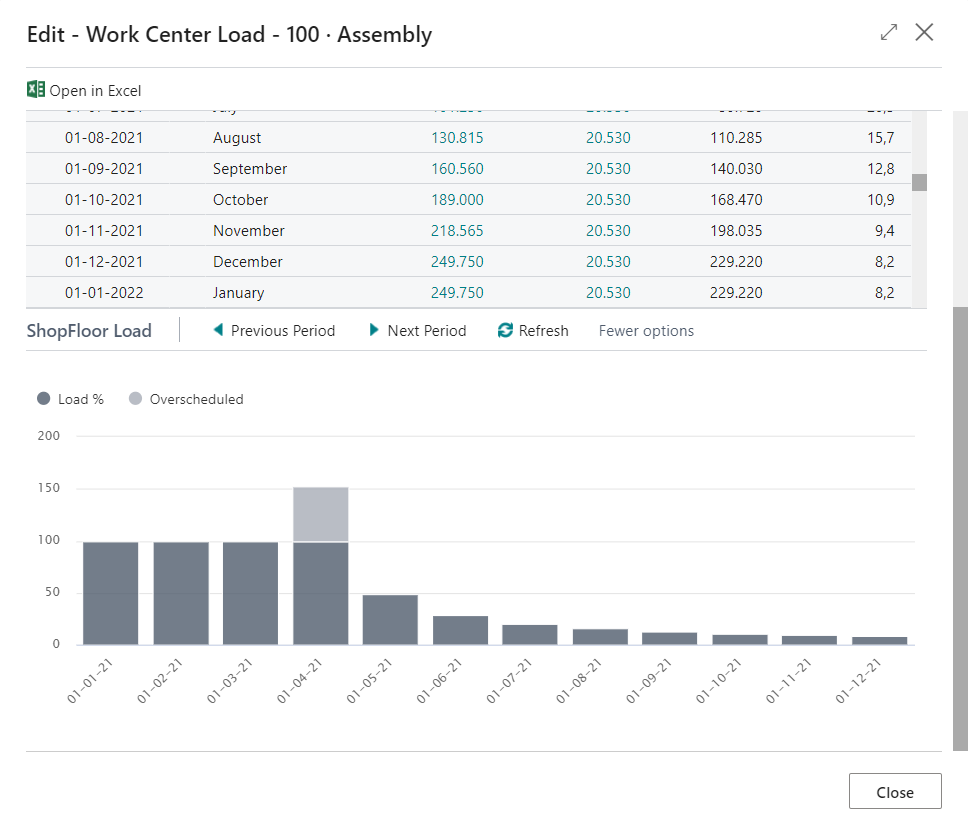
Task: Collapse the ShopFloor Load section header
Action: [x=89, y=331]
